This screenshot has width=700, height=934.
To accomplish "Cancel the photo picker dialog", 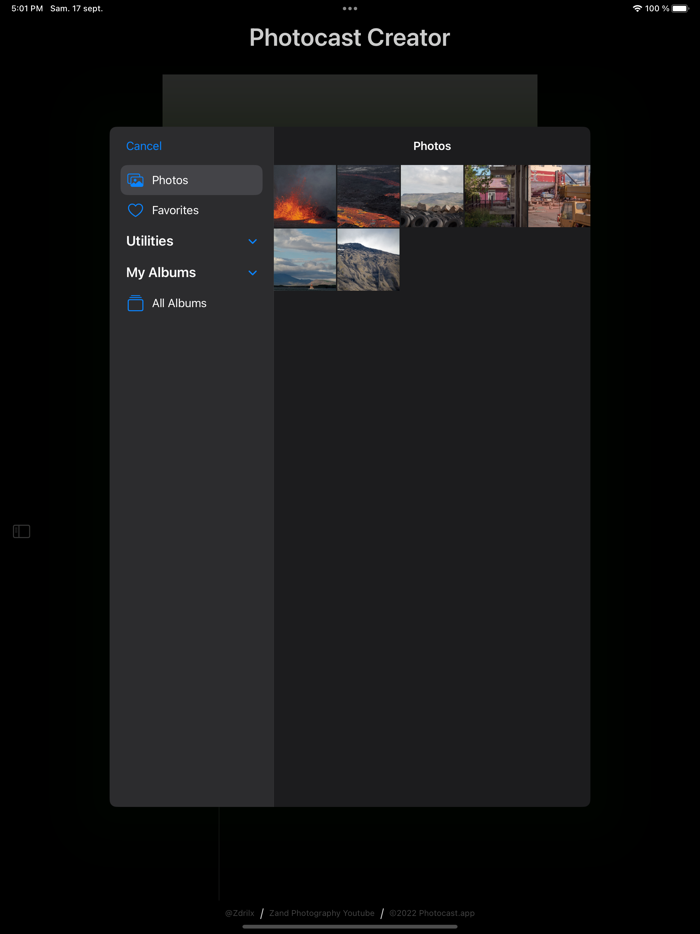I will [144, 146].
